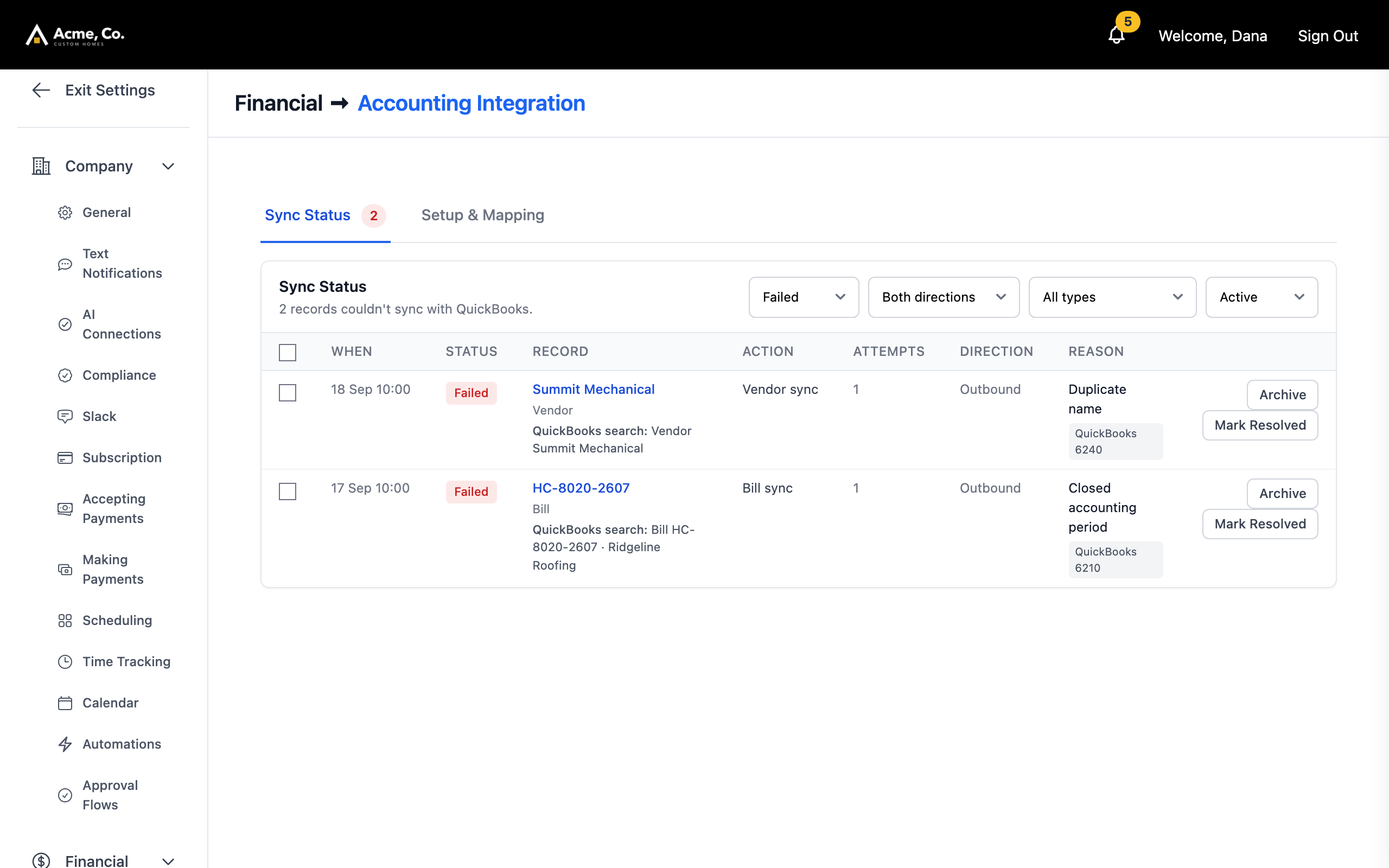Open the Failed status filter dropdown
This screenshot has height=868, width=1389.
click(804, 297)
